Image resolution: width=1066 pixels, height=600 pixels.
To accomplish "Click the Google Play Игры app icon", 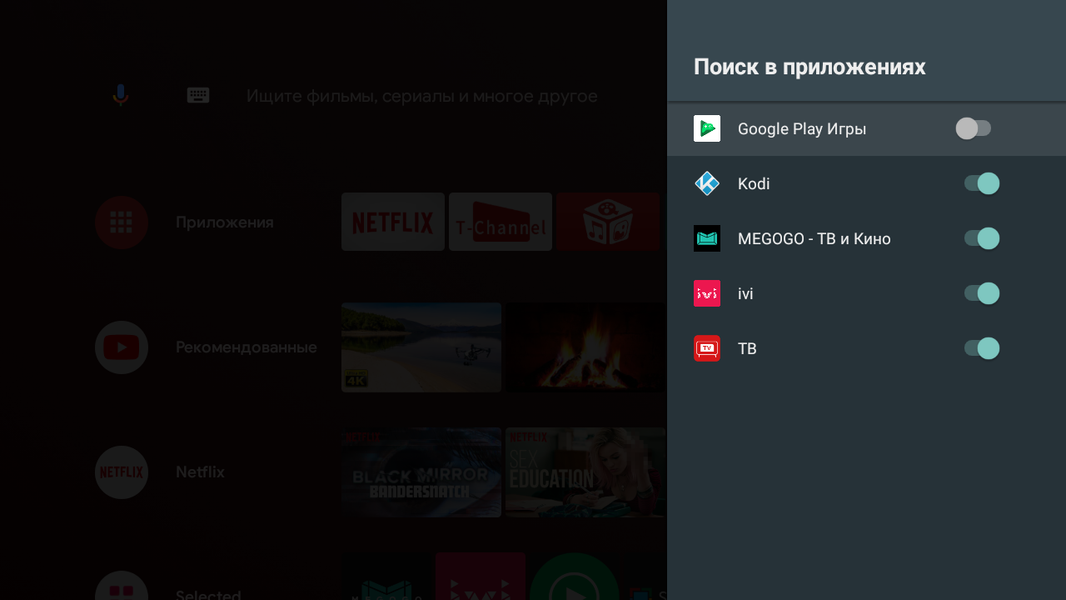I will pos(707,128).
